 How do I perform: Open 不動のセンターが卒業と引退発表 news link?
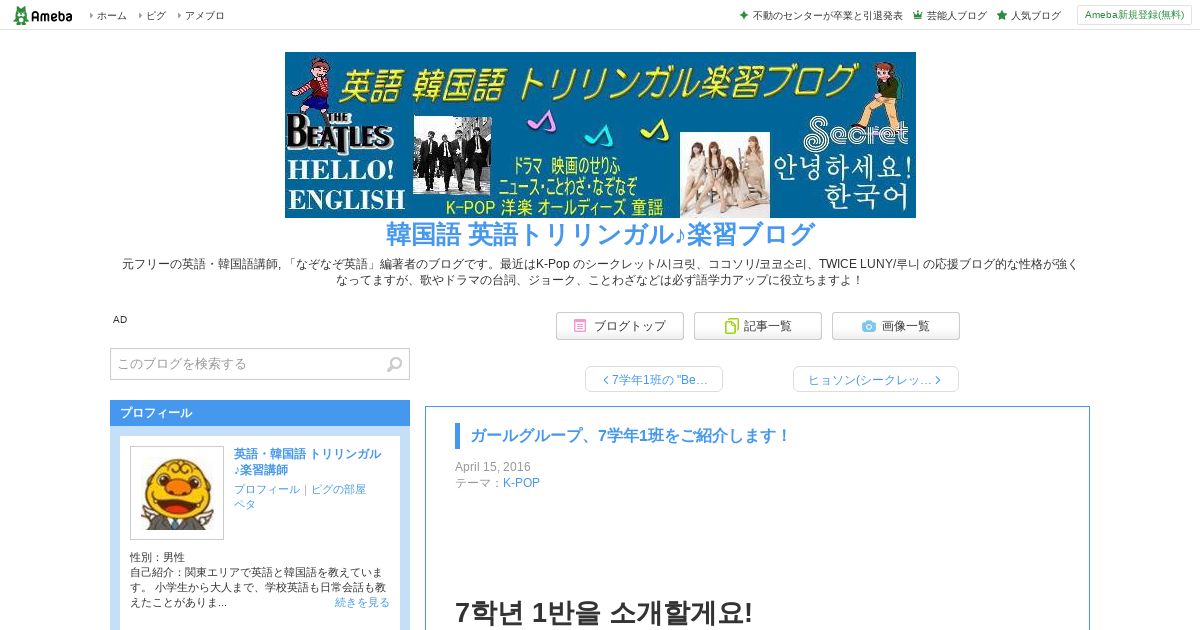pos(827,16)
